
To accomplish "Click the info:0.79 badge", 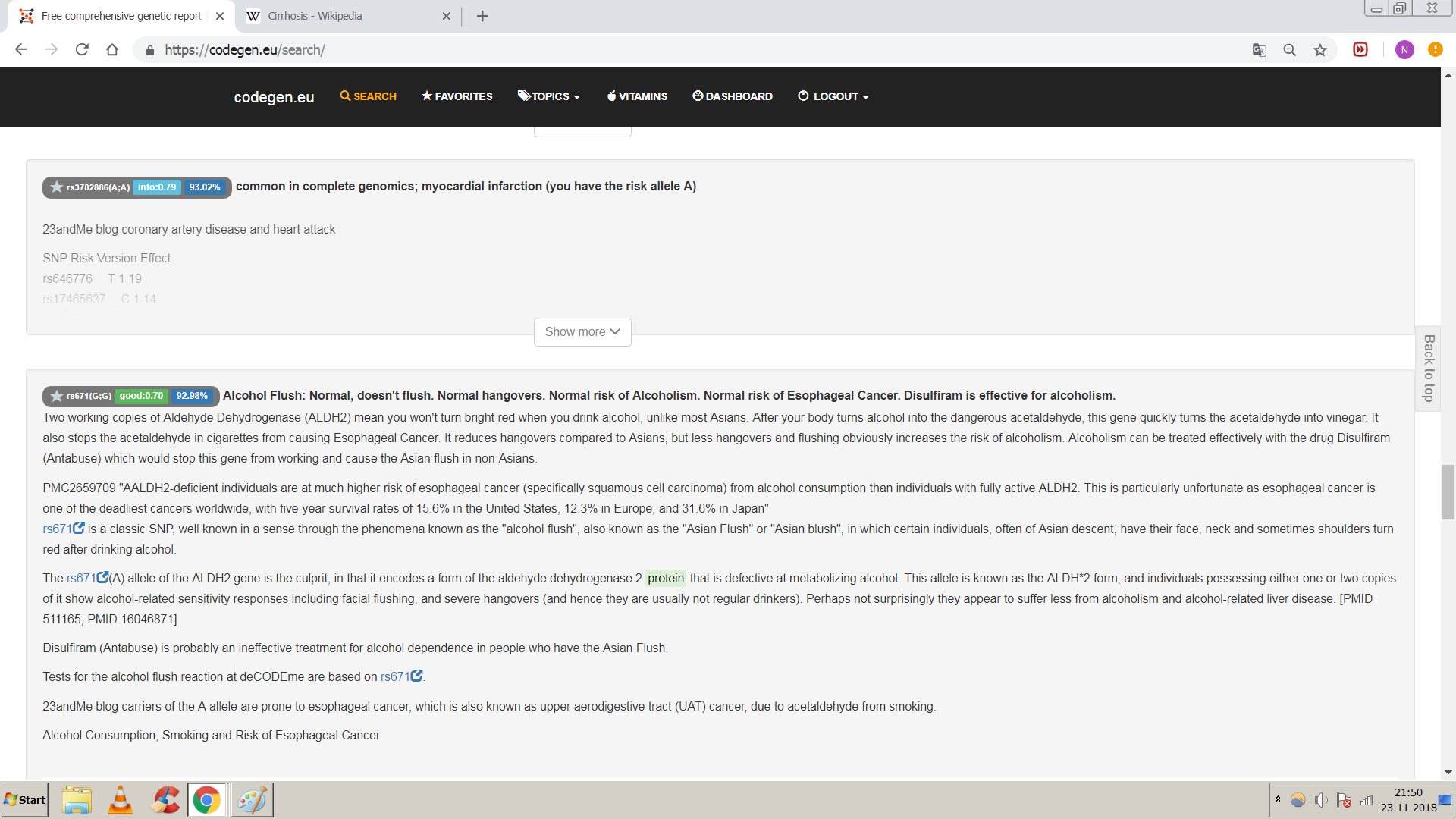I will pyautogui.click(x=157, y=187).
